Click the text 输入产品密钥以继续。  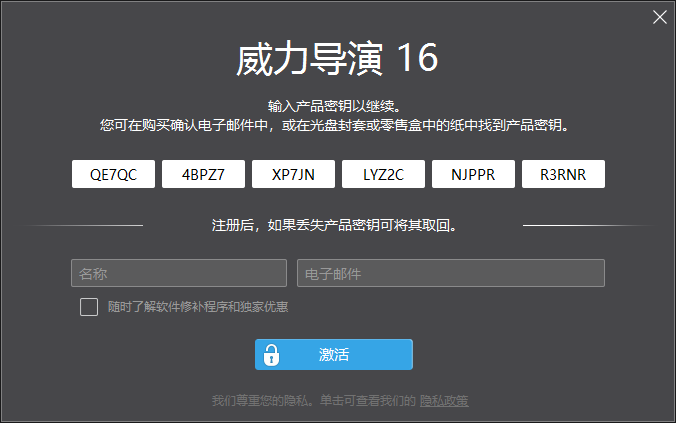(335, 106)
